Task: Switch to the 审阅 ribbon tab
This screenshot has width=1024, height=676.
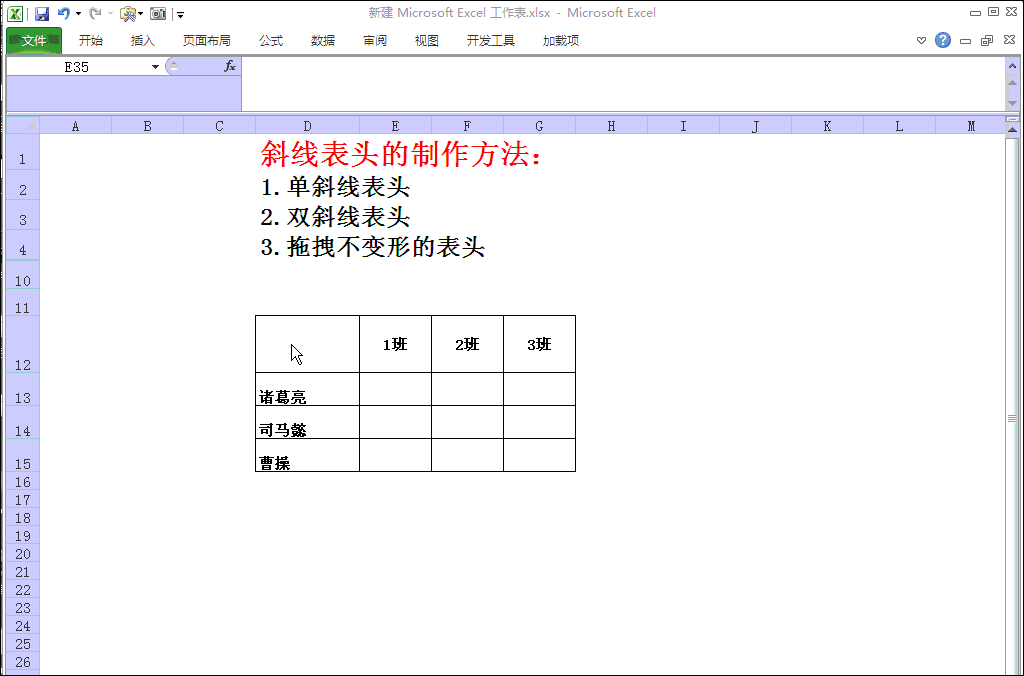Action: (x=375, y=40)
